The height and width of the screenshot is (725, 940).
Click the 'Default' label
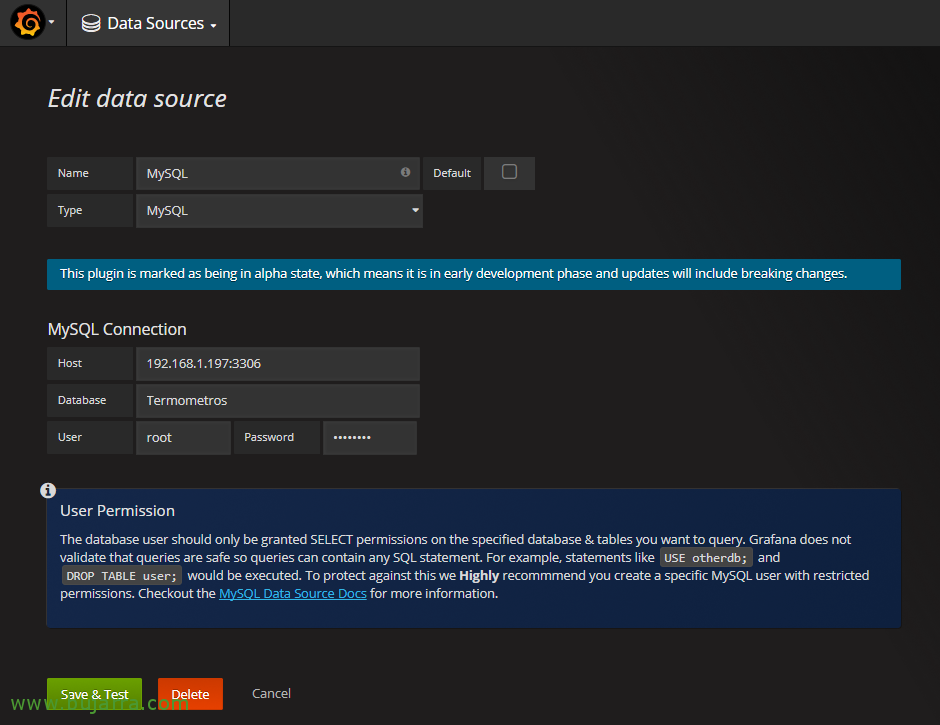coord(452,173)
